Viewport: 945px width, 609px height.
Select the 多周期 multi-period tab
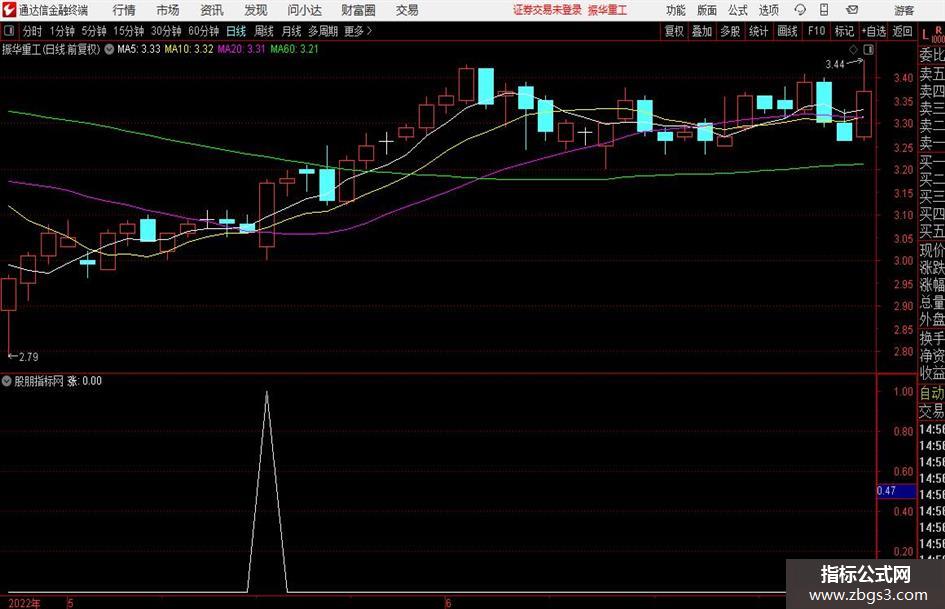coord(323,31)
